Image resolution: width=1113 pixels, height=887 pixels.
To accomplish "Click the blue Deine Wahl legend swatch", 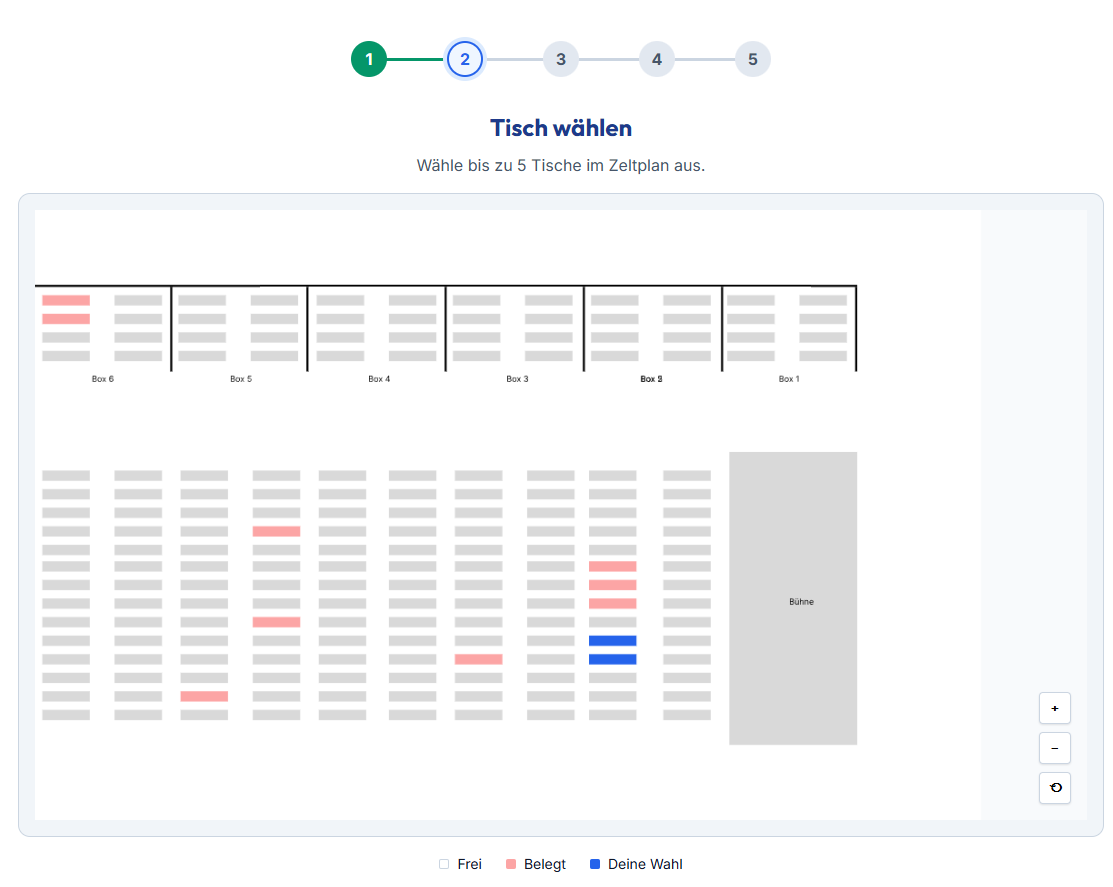I will click(595, 864).
